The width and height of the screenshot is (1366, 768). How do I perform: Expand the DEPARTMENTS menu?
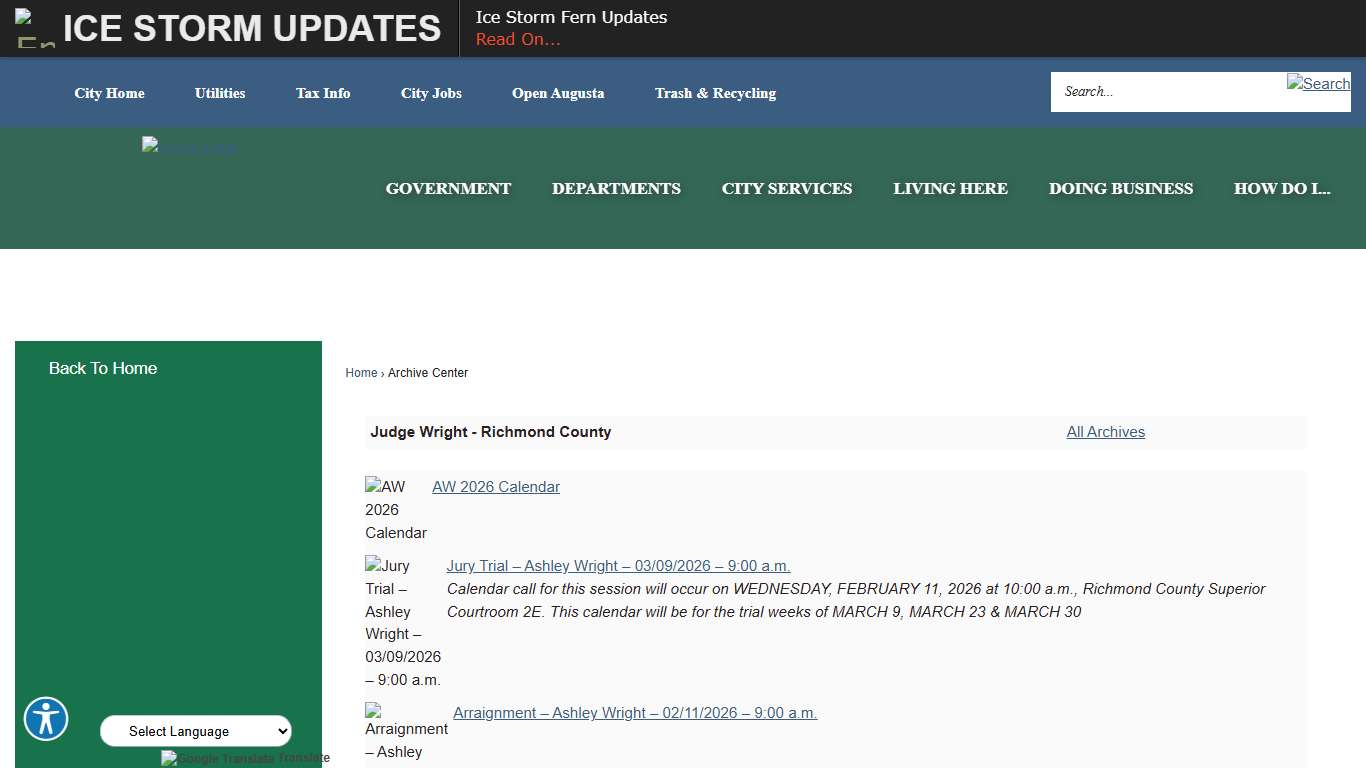[x=616, y=188]
